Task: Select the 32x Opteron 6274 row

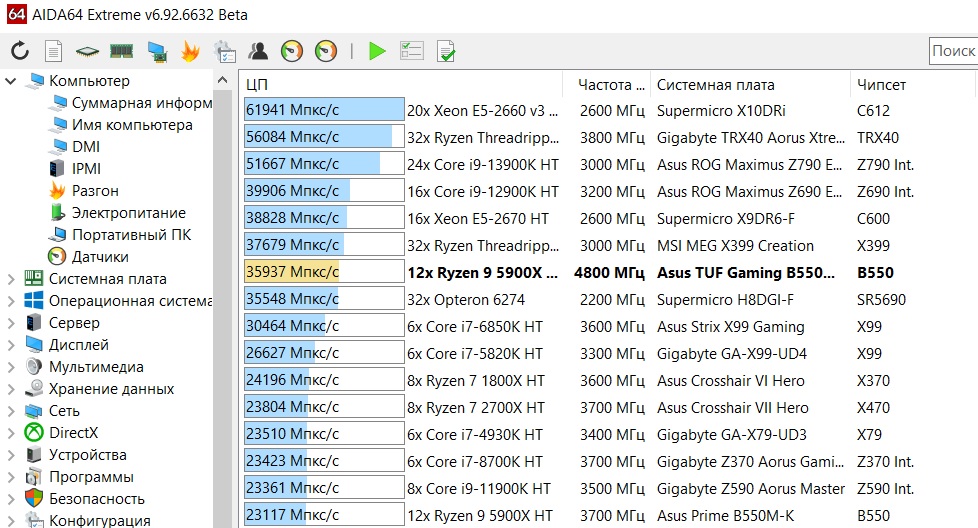Action: click(x=466, y=300)
